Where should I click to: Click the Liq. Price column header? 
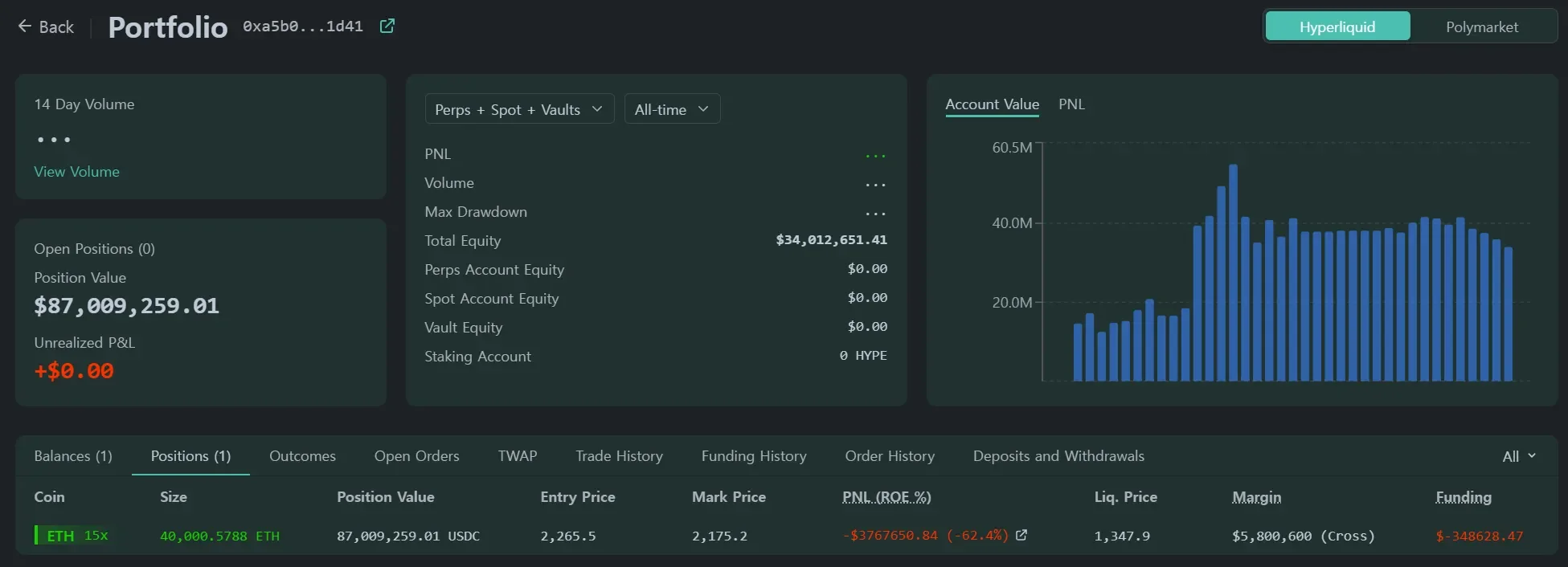pyautogui.click(x=1126, y=497)
